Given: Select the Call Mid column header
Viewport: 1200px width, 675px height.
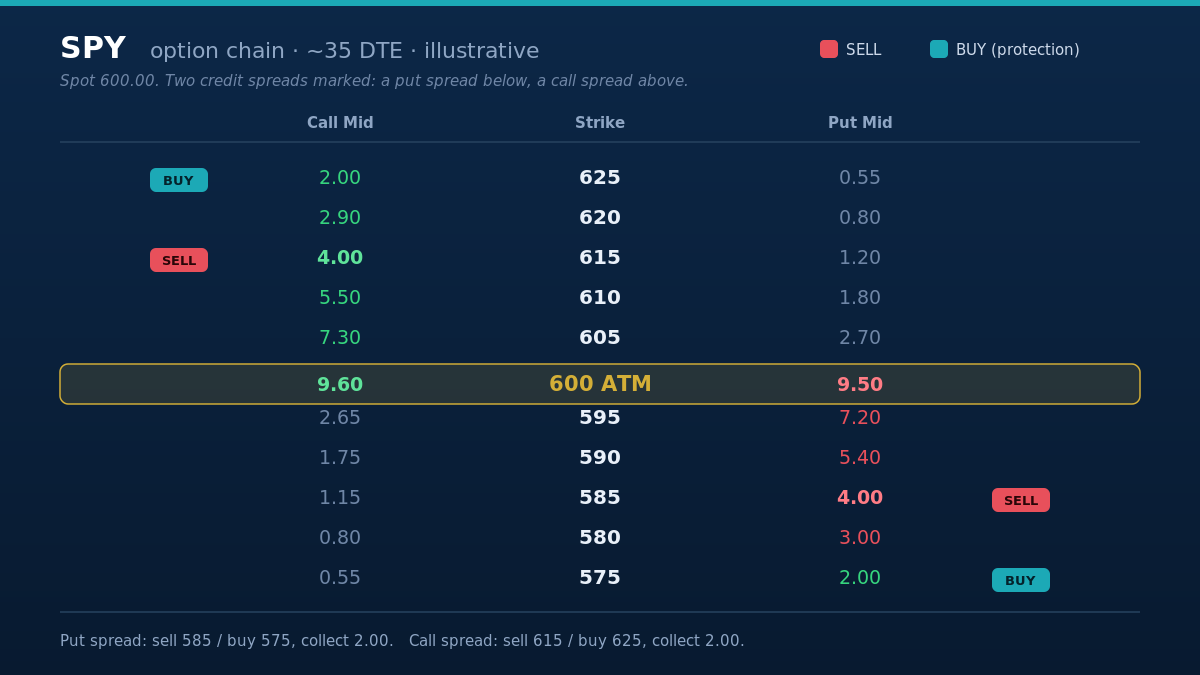Looking at the screenshot, I should (340, 123).
